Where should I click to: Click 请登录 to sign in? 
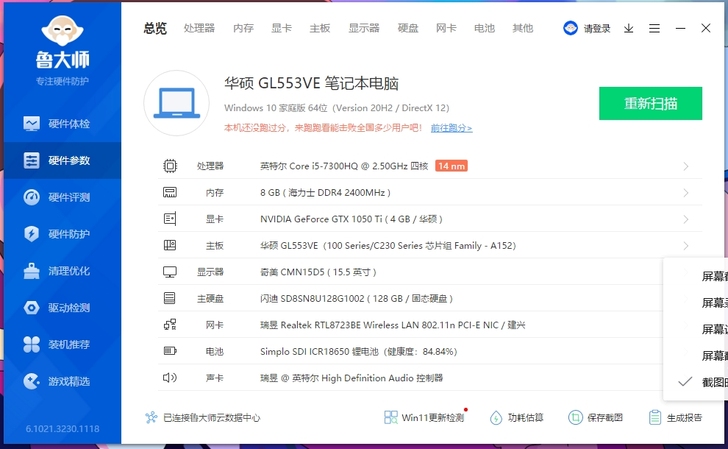588,29
